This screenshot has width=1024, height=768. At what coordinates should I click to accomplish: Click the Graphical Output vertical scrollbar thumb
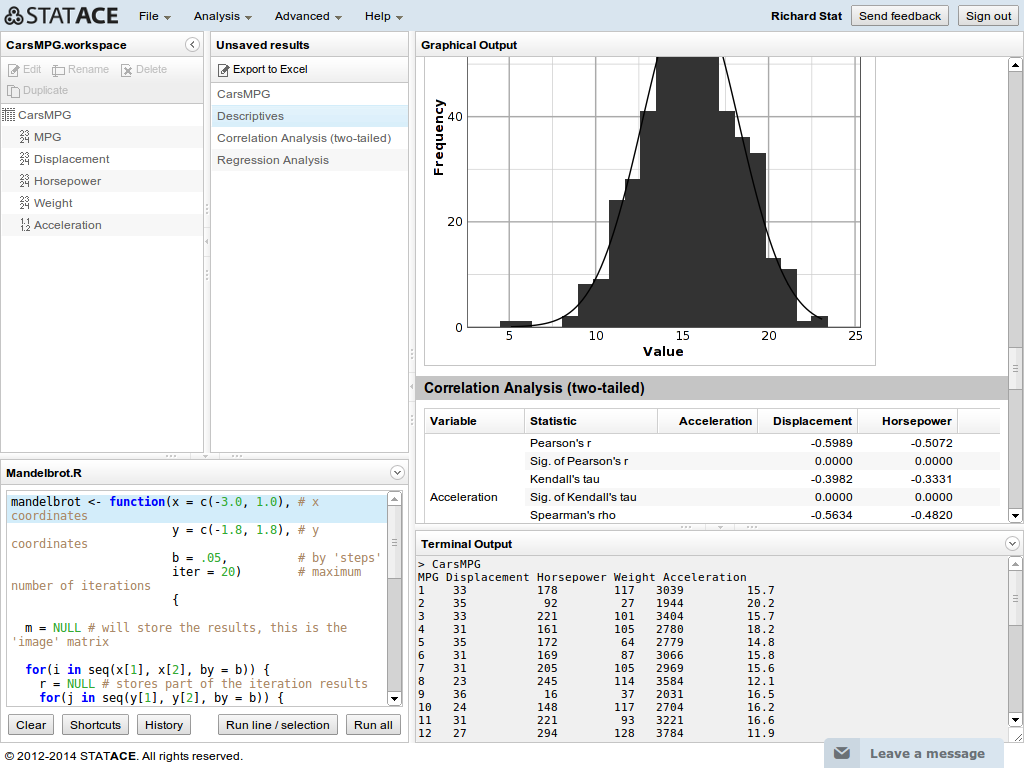click(x=1015, y=368)
